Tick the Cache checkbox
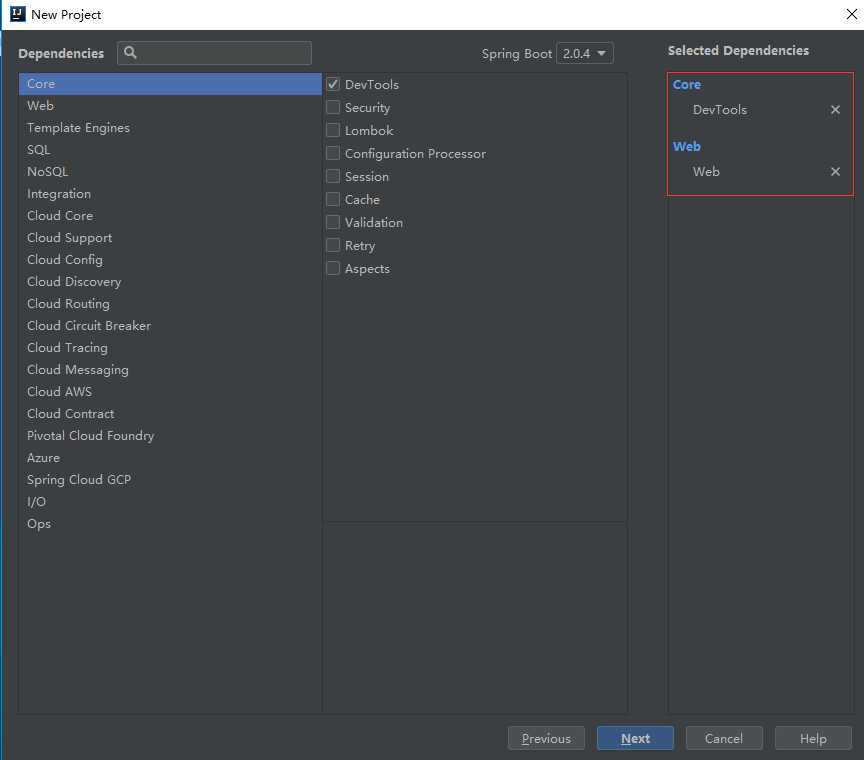This screenshot has height=760, width=864. pos(333,200)
